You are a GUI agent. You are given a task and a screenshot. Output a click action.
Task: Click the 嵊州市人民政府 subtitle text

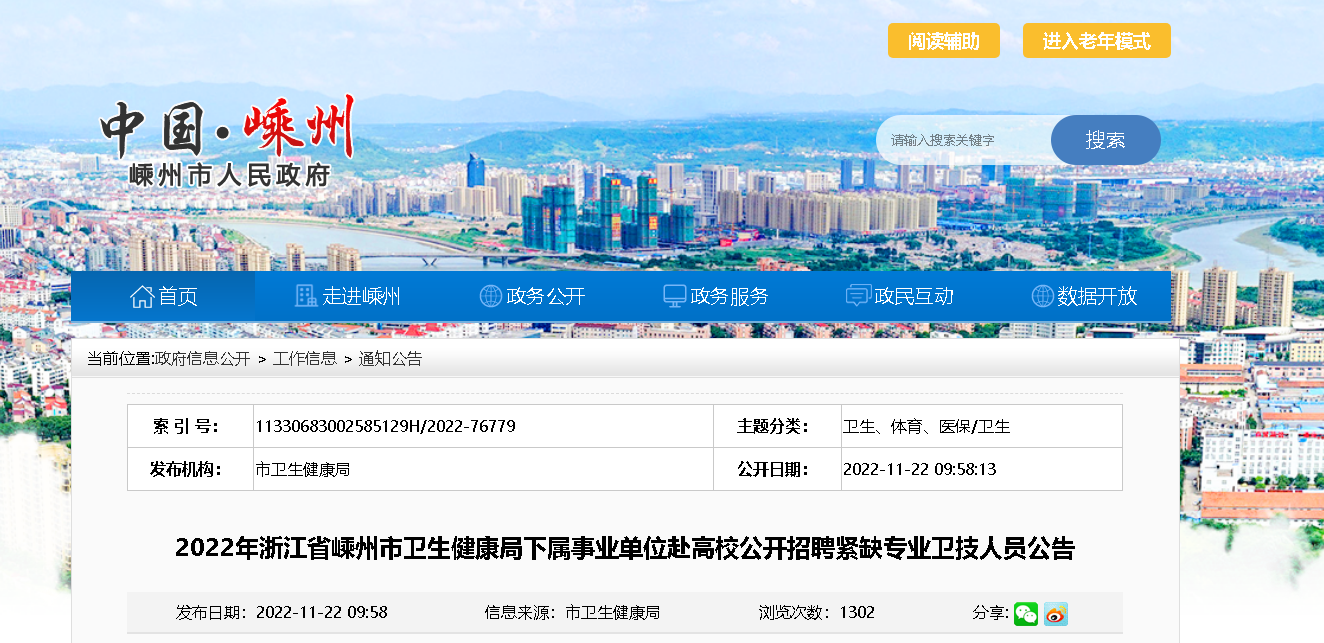pos(230,176)
